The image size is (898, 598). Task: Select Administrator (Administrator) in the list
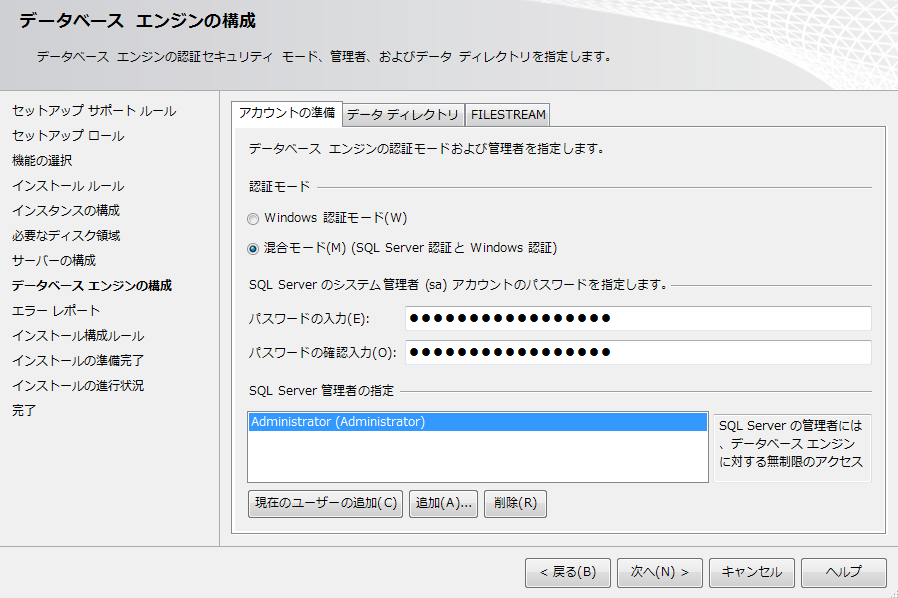pos(478,422)
